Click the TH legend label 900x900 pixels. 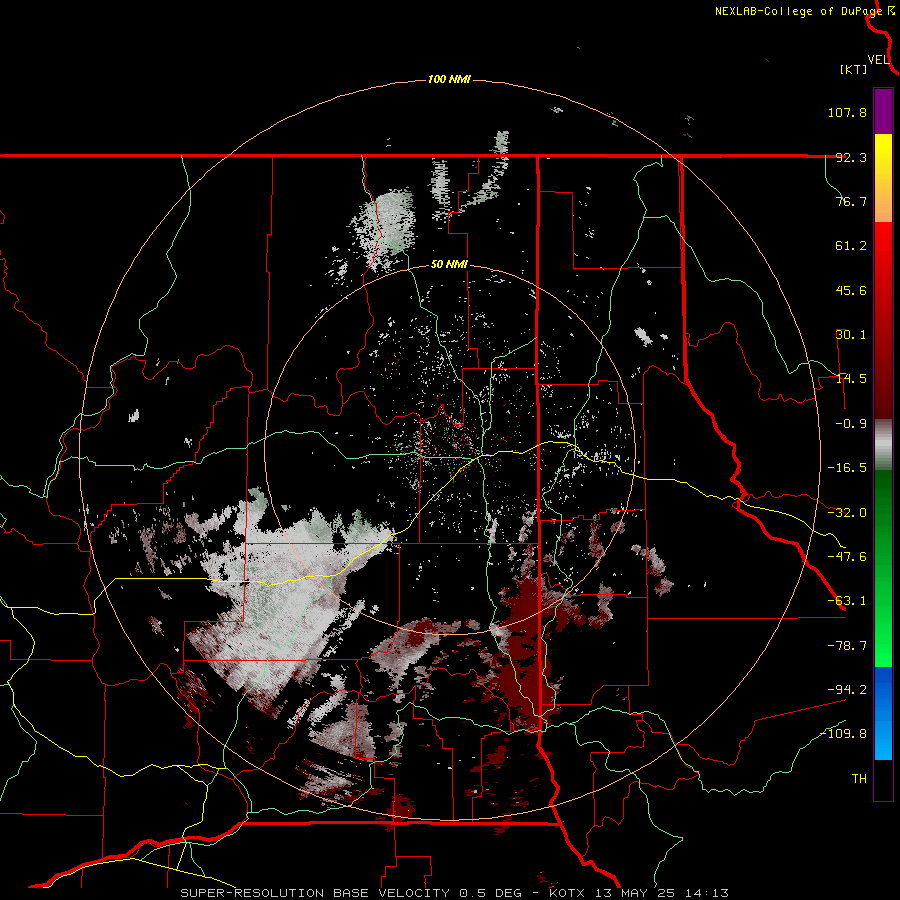pyautogui.click(x=859, y=779)
